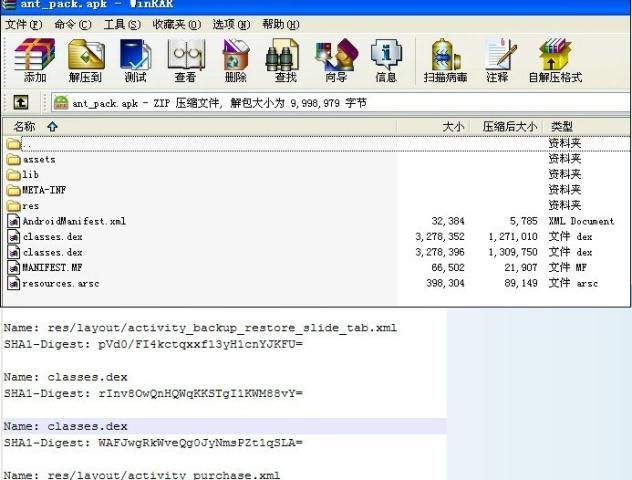Open the 收藏夹(O) menu
The image size is (632, 480).
coord(177,25)
